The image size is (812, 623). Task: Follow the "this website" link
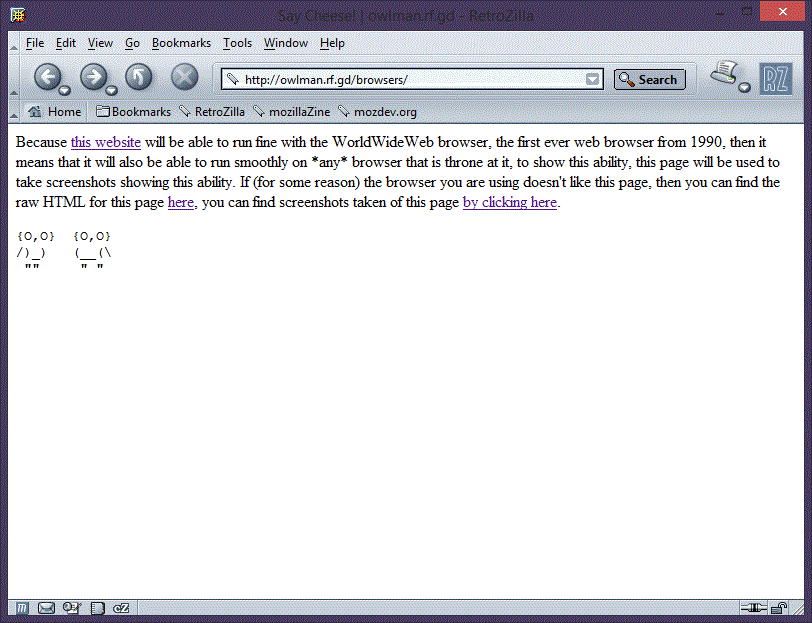[105, 142]
